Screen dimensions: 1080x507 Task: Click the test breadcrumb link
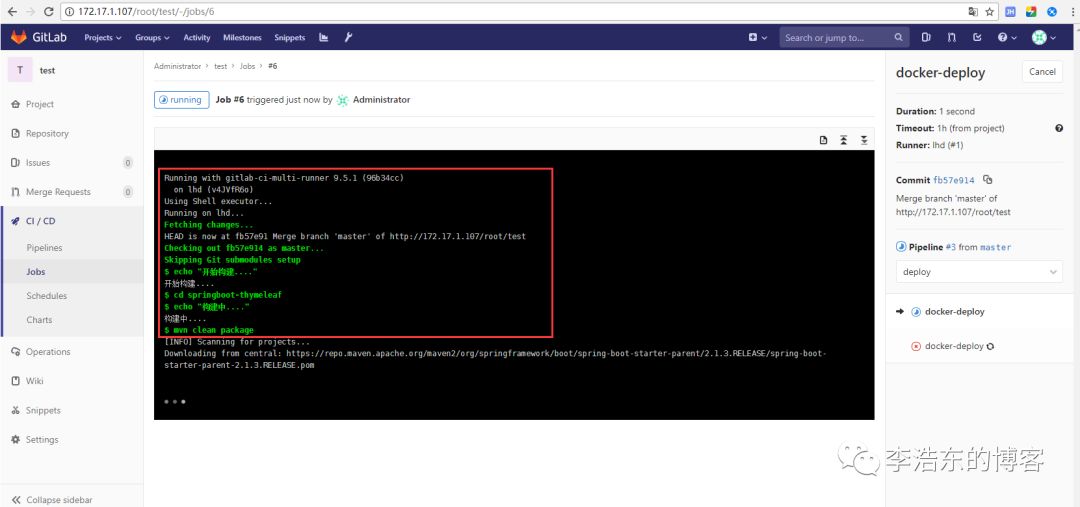point(220,66)
